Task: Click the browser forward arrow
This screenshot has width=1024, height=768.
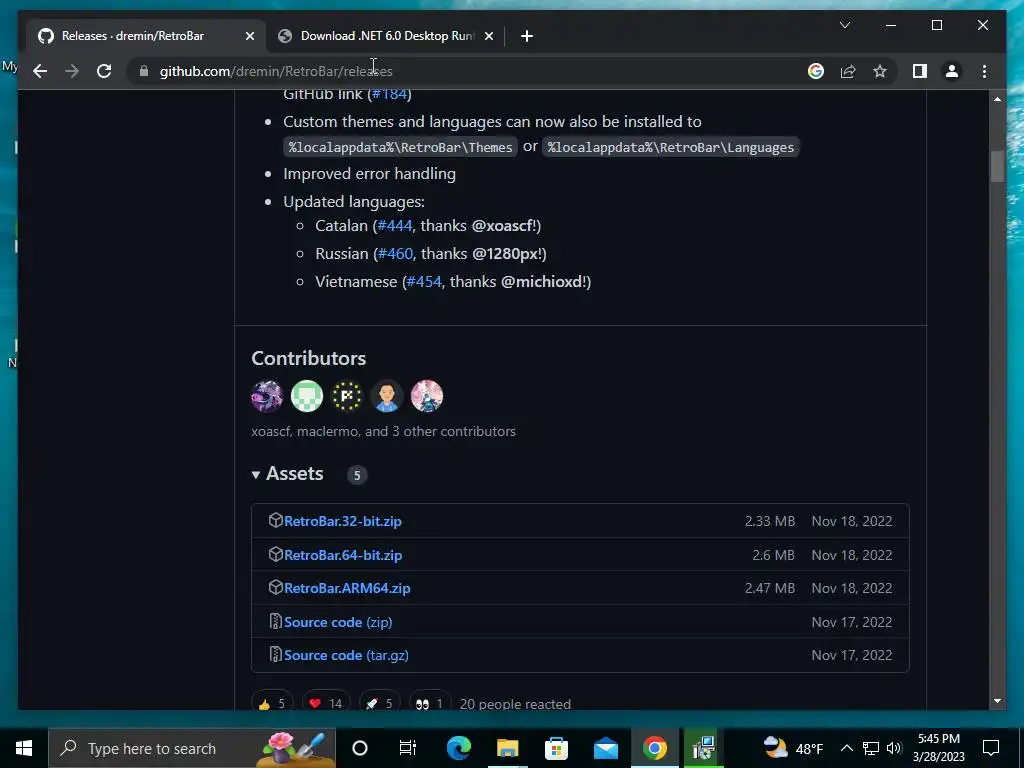Action: (72, 71)
